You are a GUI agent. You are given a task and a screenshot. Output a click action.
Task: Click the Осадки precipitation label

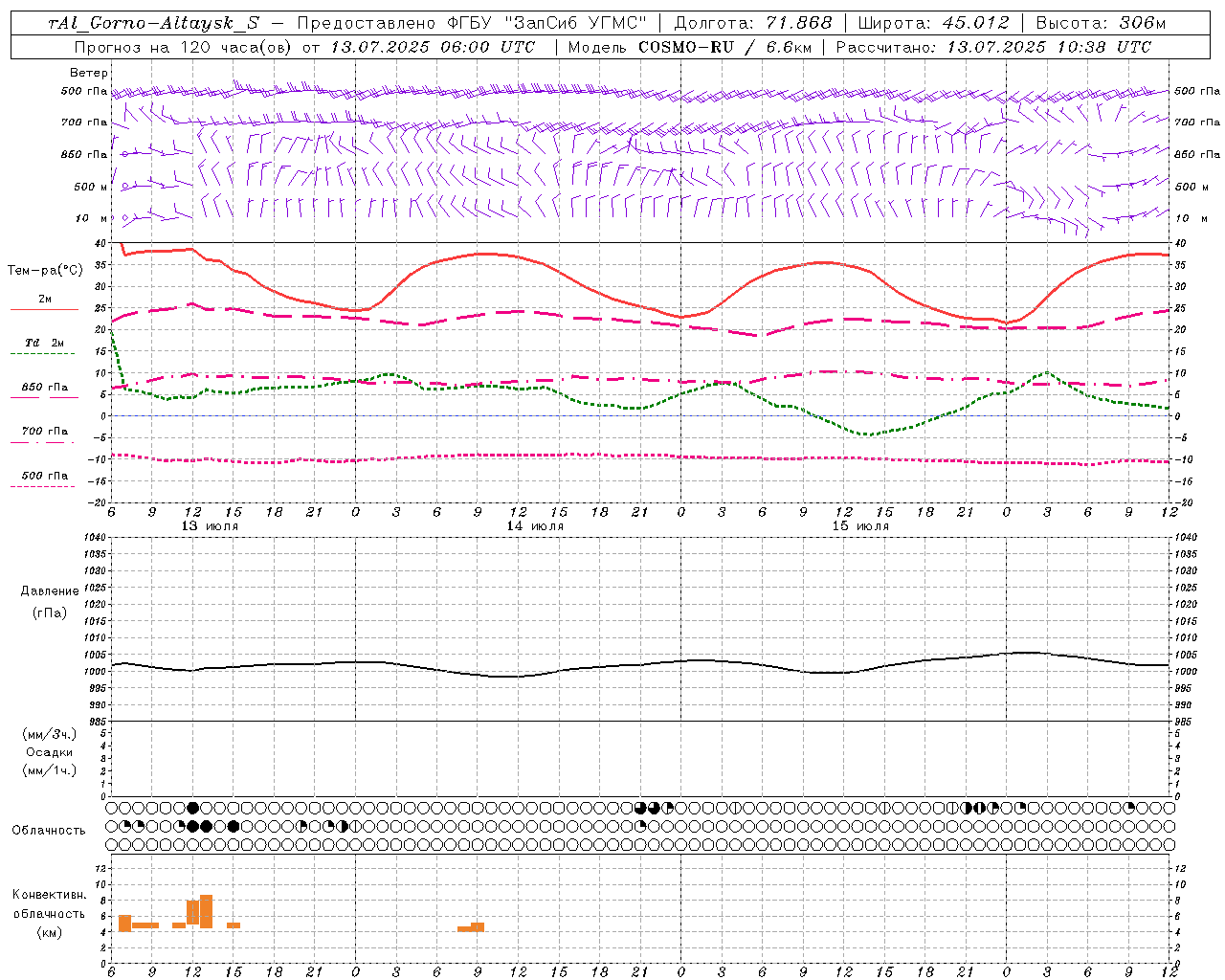click(50, 752)
